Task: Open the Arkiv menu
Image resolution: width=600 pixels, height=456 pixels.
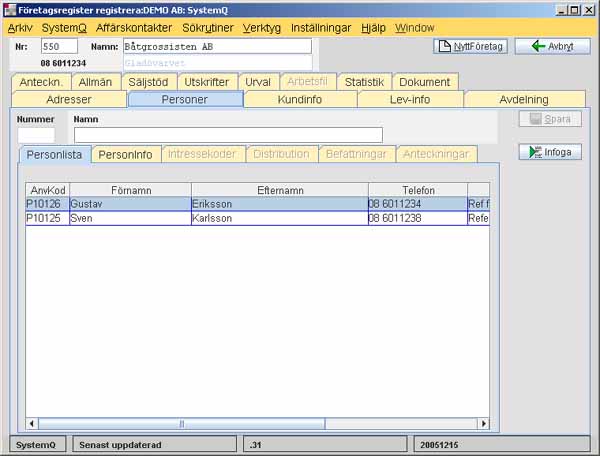Action: pos(20,28)
